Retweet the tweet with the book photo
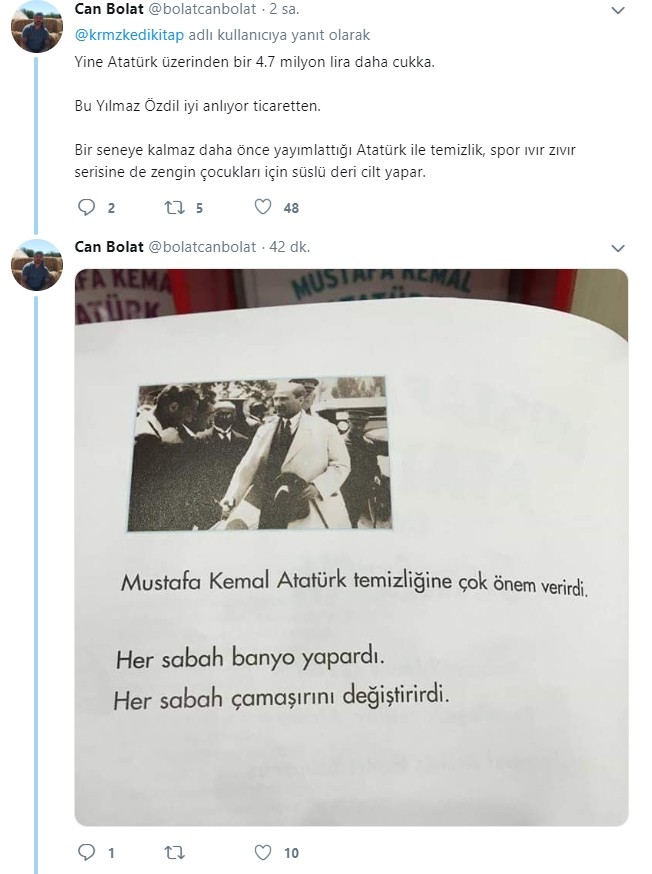Viewport: 652px width, 874px height. [174, 852]
